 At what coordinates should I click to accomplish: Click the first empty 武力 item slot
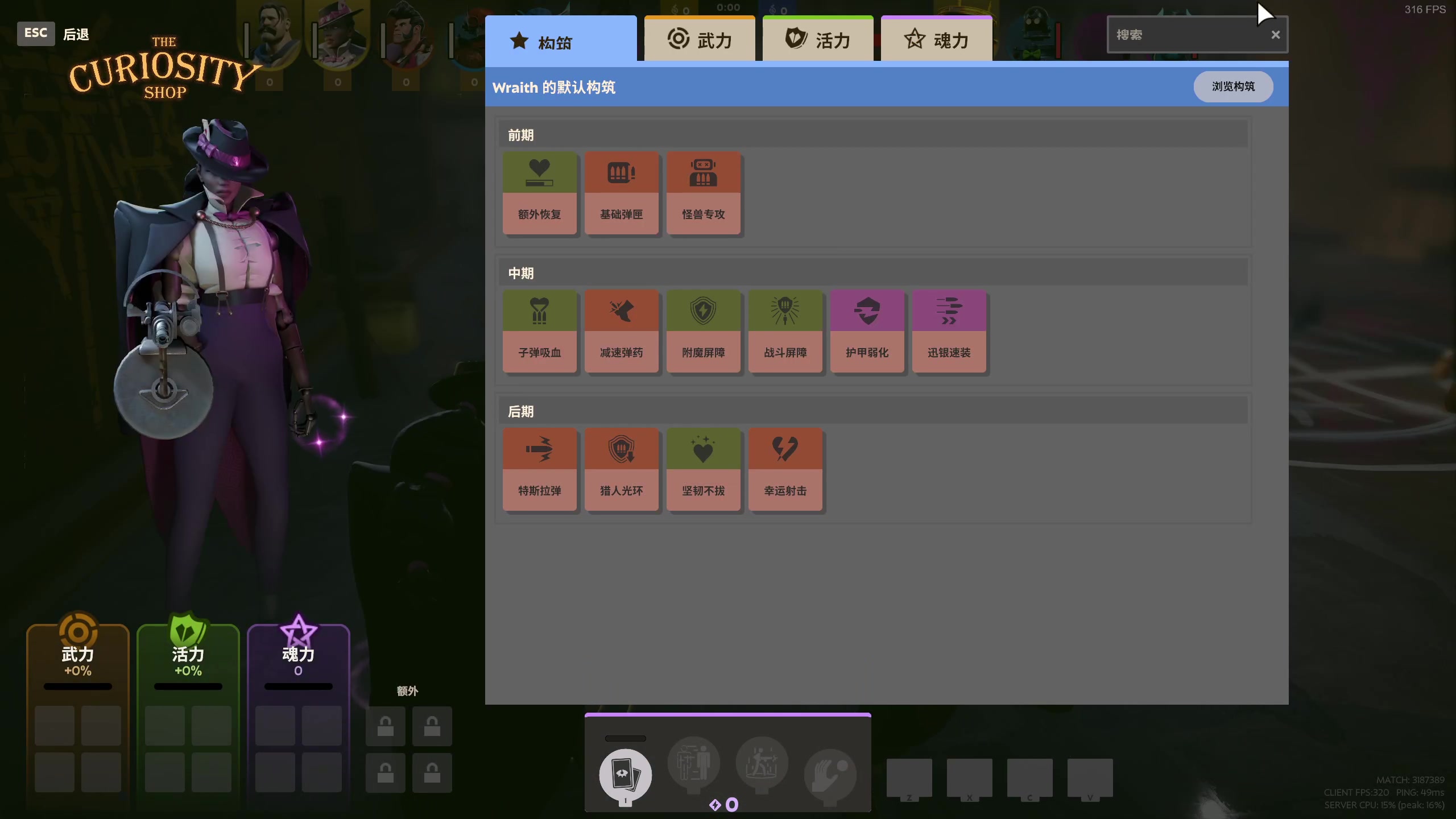(55, 726)
